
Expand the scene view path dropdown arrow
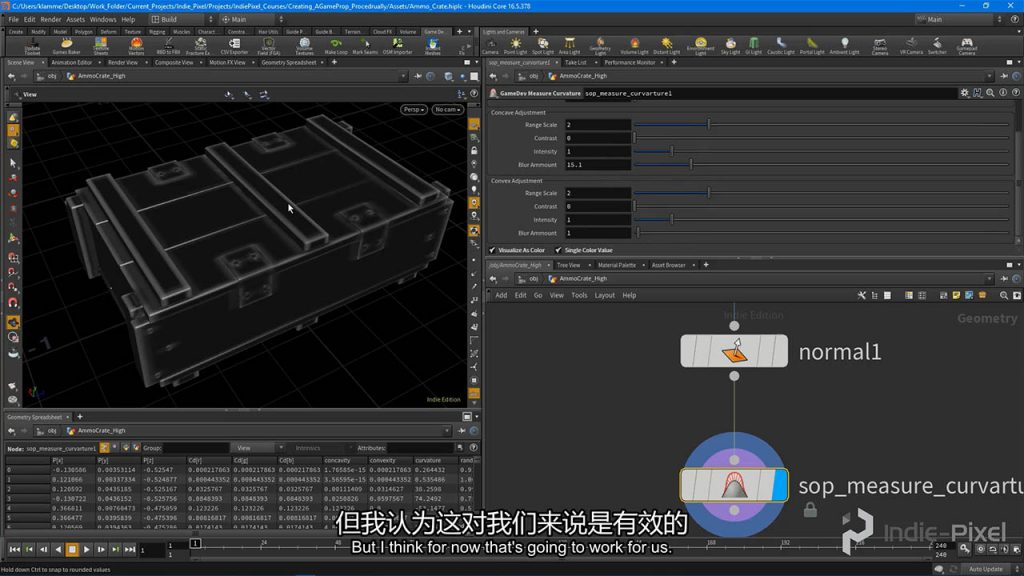402,76
